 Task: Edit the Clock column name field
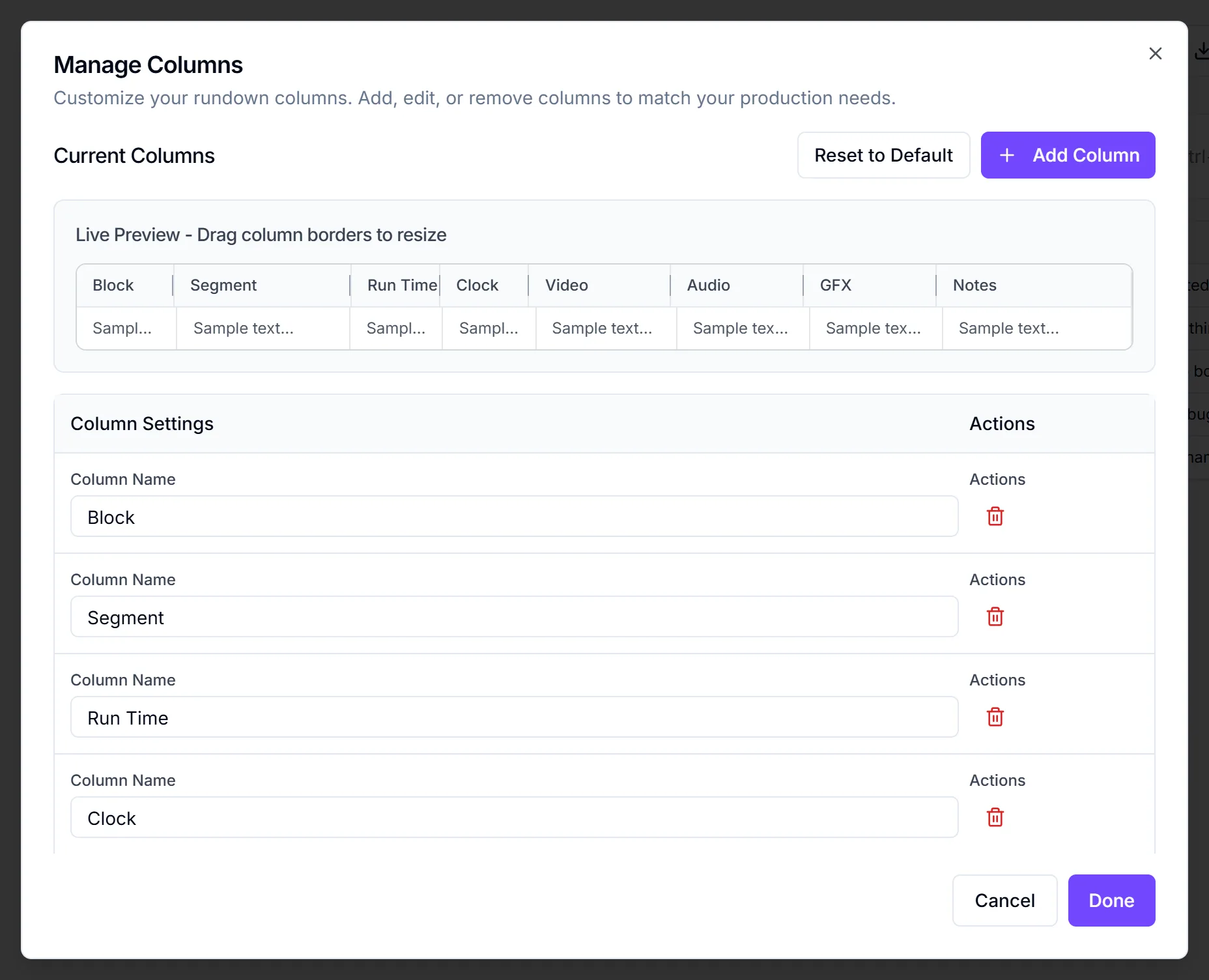tap(514, 818)
